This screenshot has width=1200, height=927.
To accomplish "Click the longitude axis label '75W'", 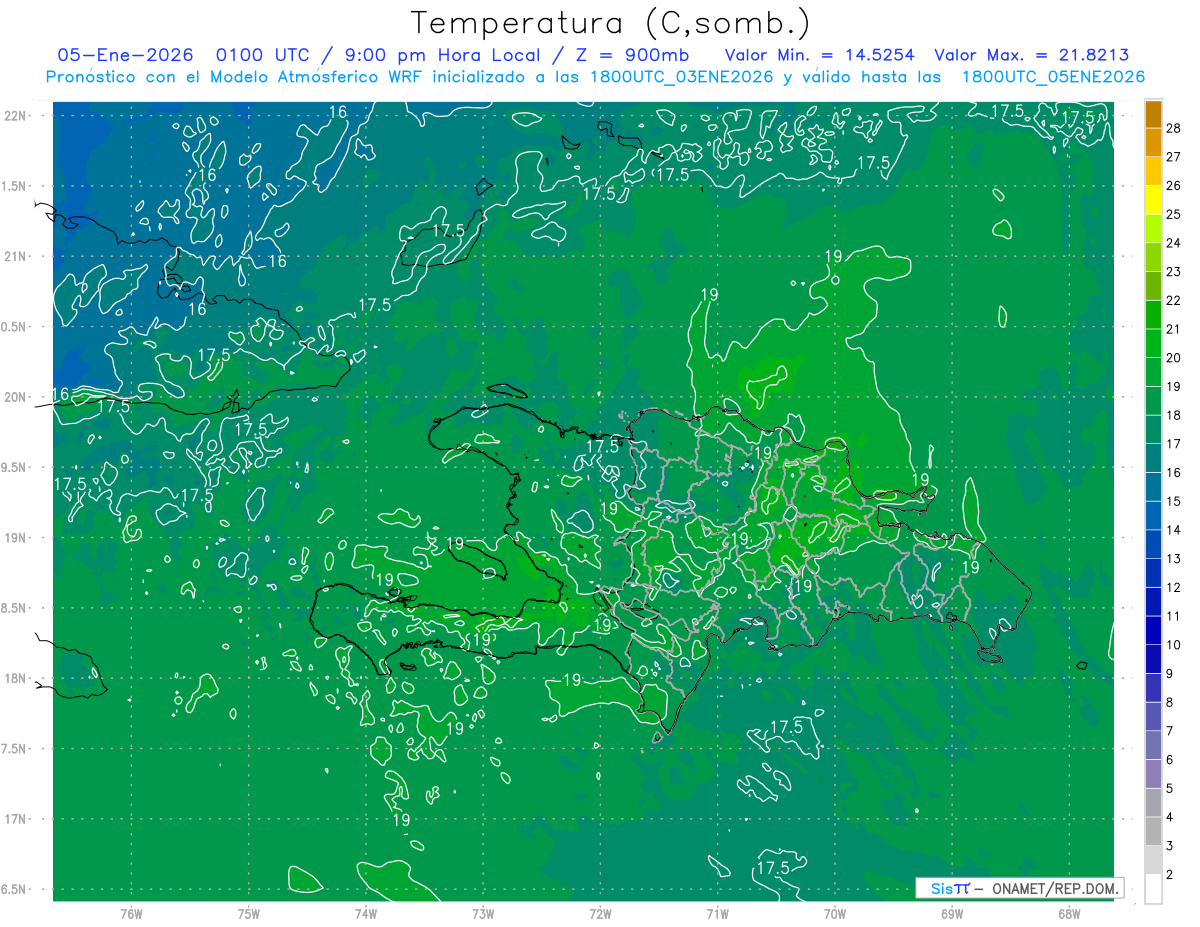I will pos(248,914).
